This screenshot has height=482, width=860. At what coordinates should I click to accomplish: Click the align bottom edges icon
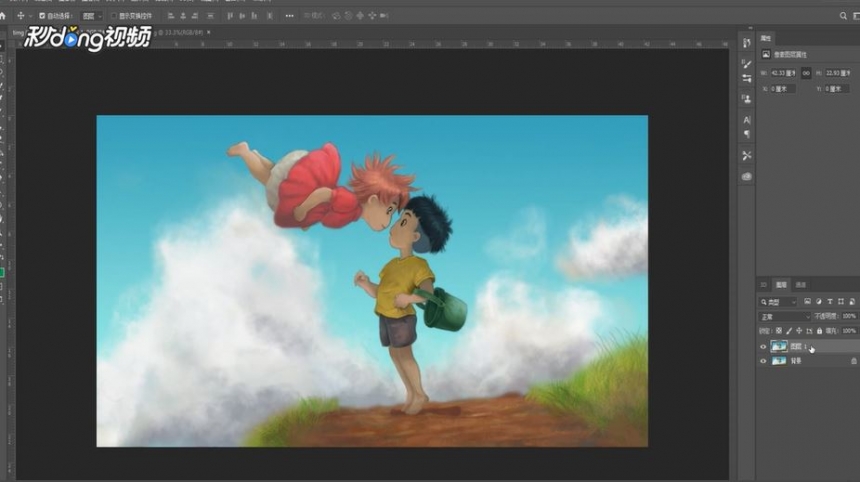[x=254, y=16]
